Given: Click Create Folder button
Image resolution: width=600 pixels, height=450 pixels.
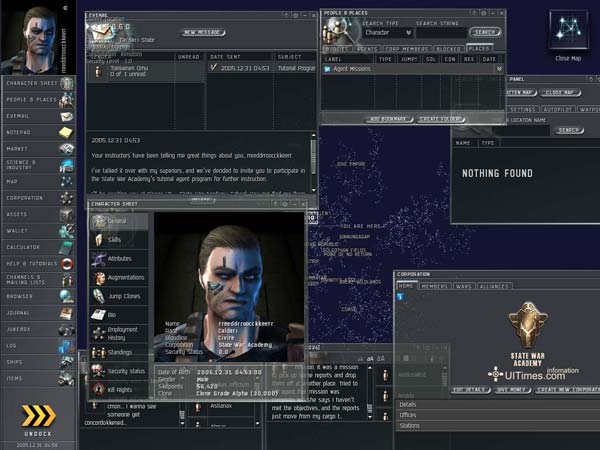Looking at the screenshot, I should 440,119.
